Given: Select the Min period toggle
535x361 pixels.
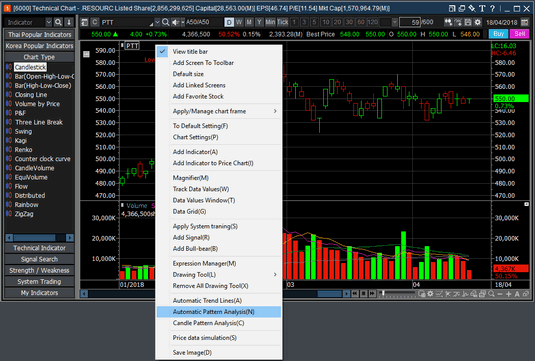Looking at the screenshot, I should (x=270, y=22).
